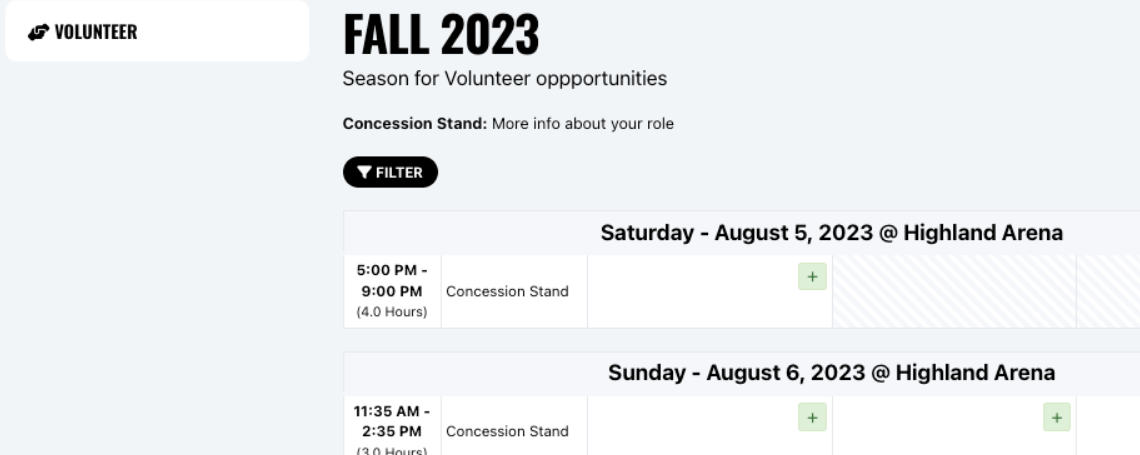Select the Sunday - August 6, 2023 header

(830, 373)
